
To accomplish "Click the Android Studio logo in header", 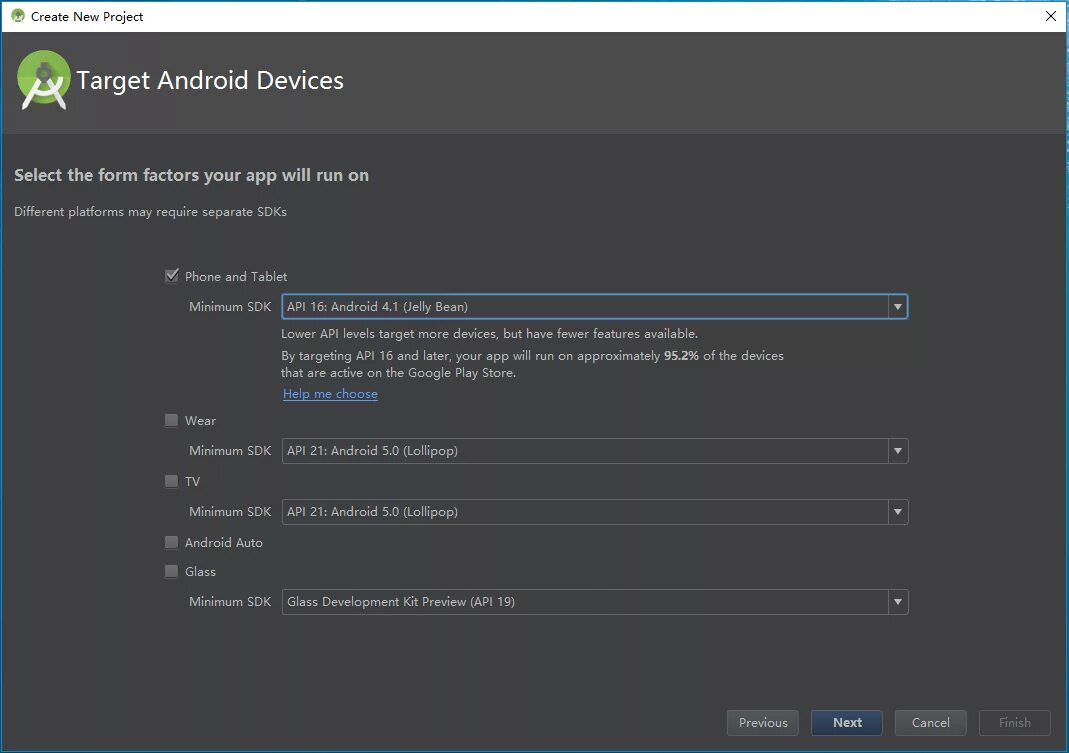I will pyautogui.click(x=44, y=80).
